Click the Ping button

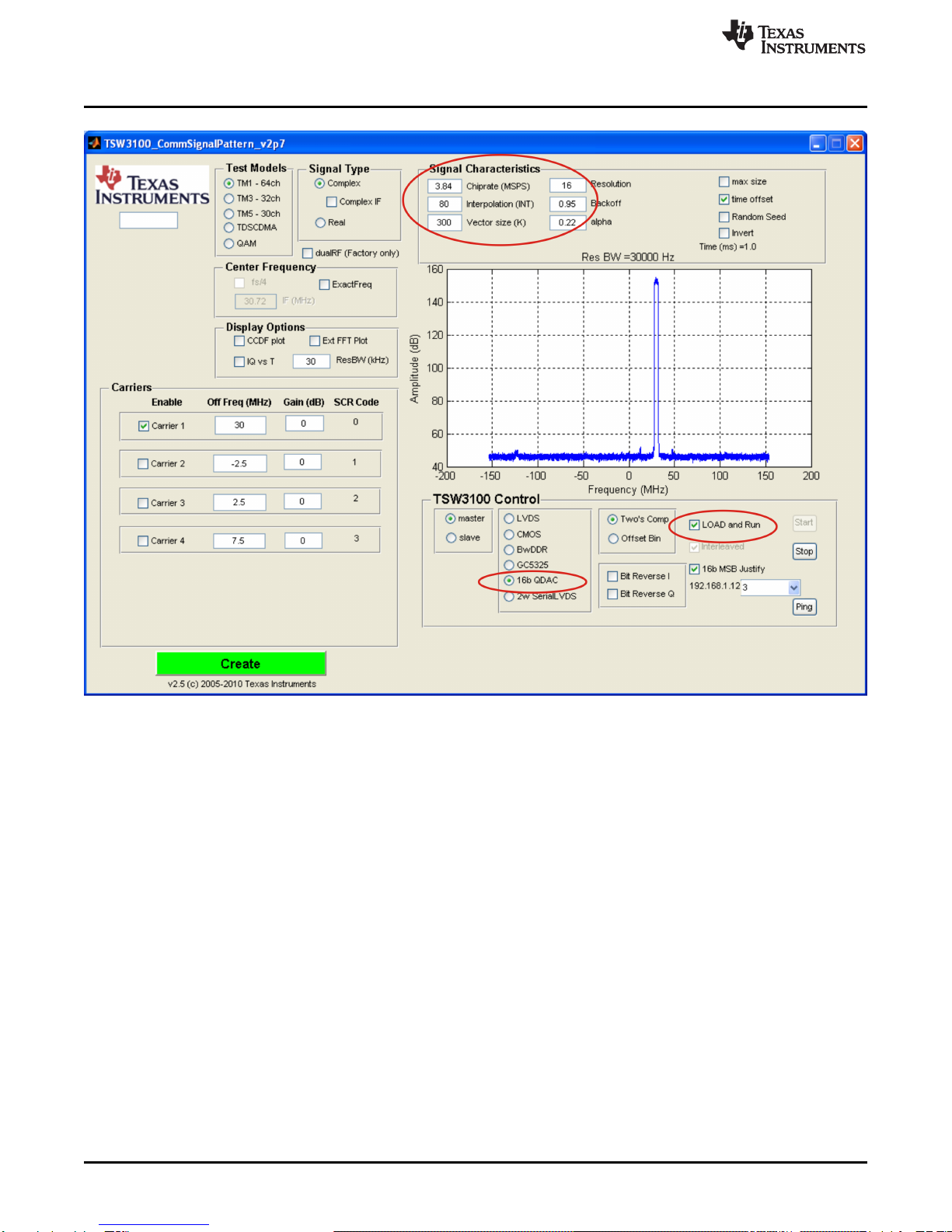point(804,607)
